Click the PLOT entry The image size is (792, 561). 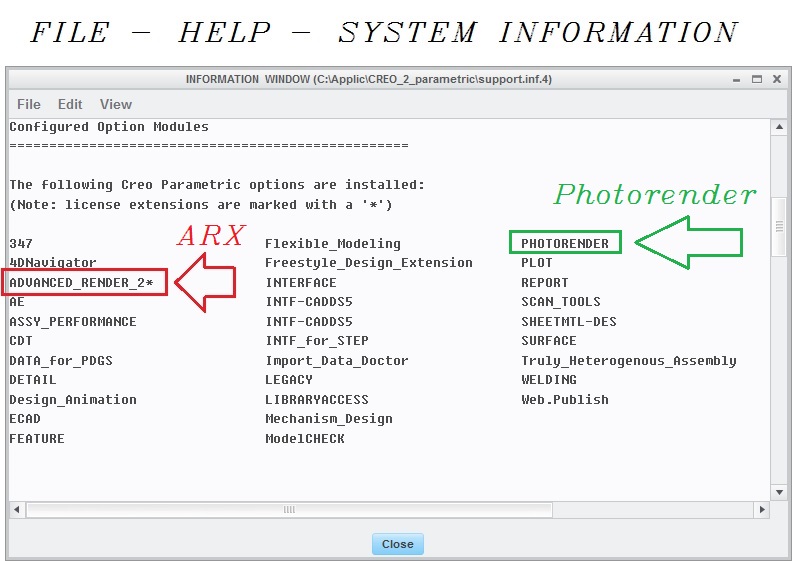click(536, 263)
